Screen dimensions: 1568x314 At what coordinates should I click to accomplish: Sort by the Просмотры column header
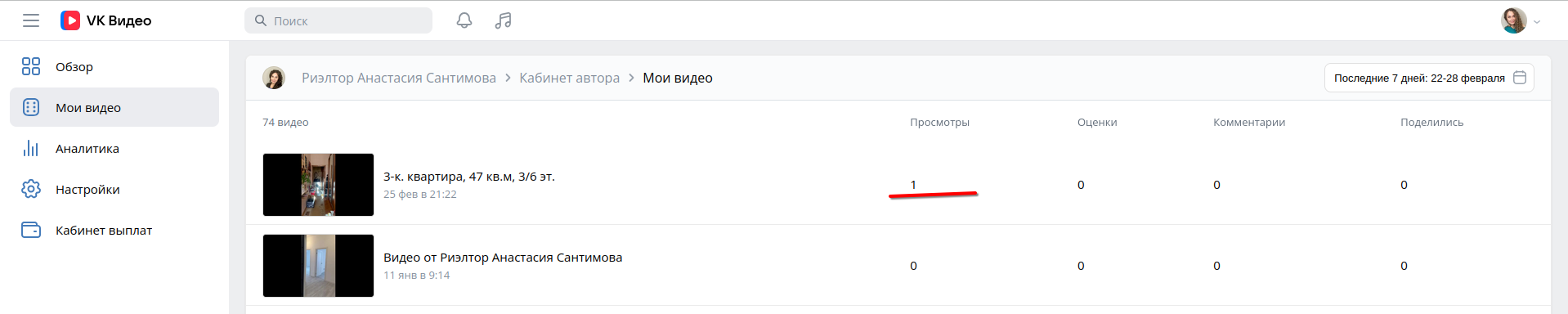pos(939,122)
